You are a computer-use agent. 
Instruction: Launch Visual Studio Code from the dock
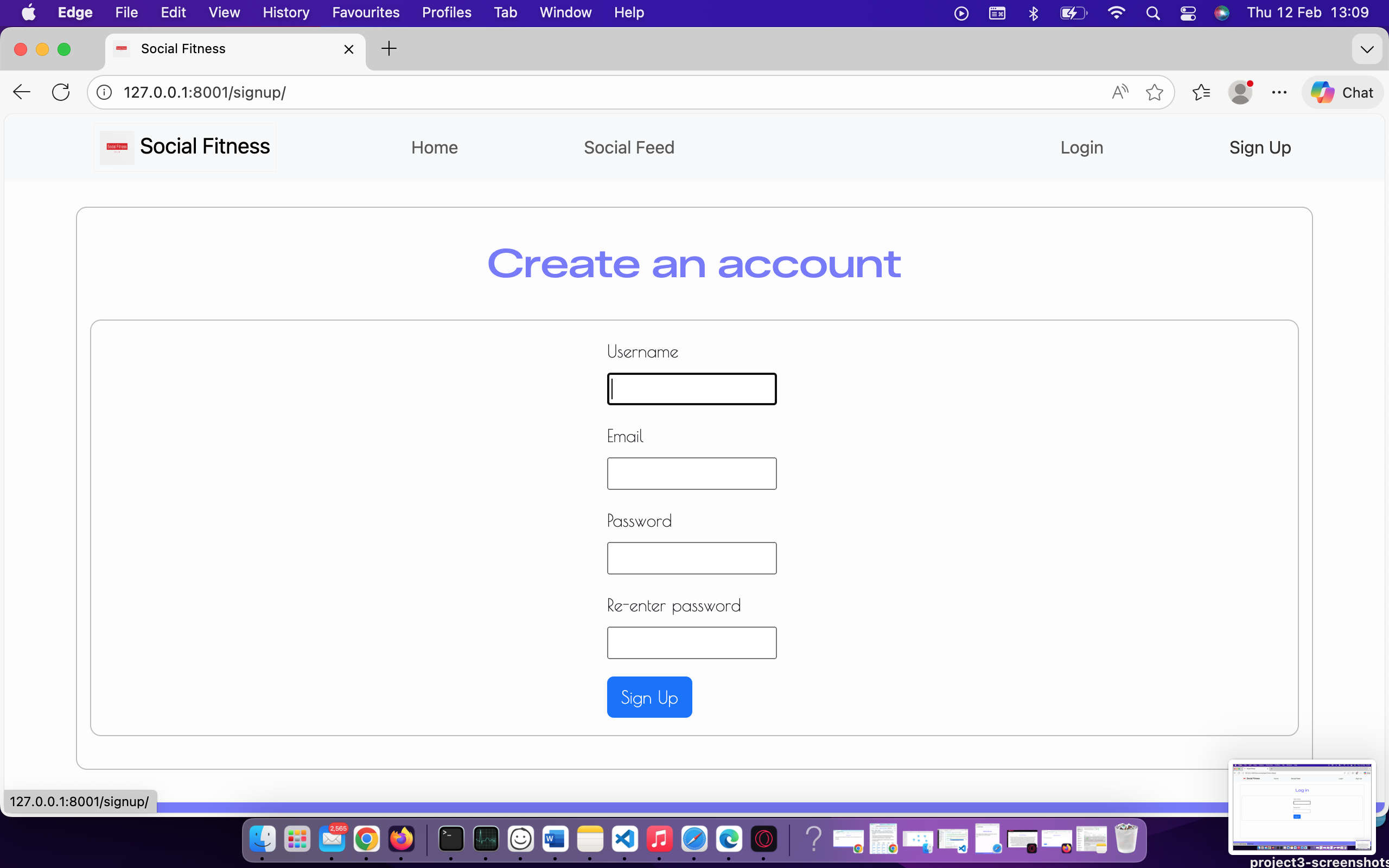coord(625,839)
